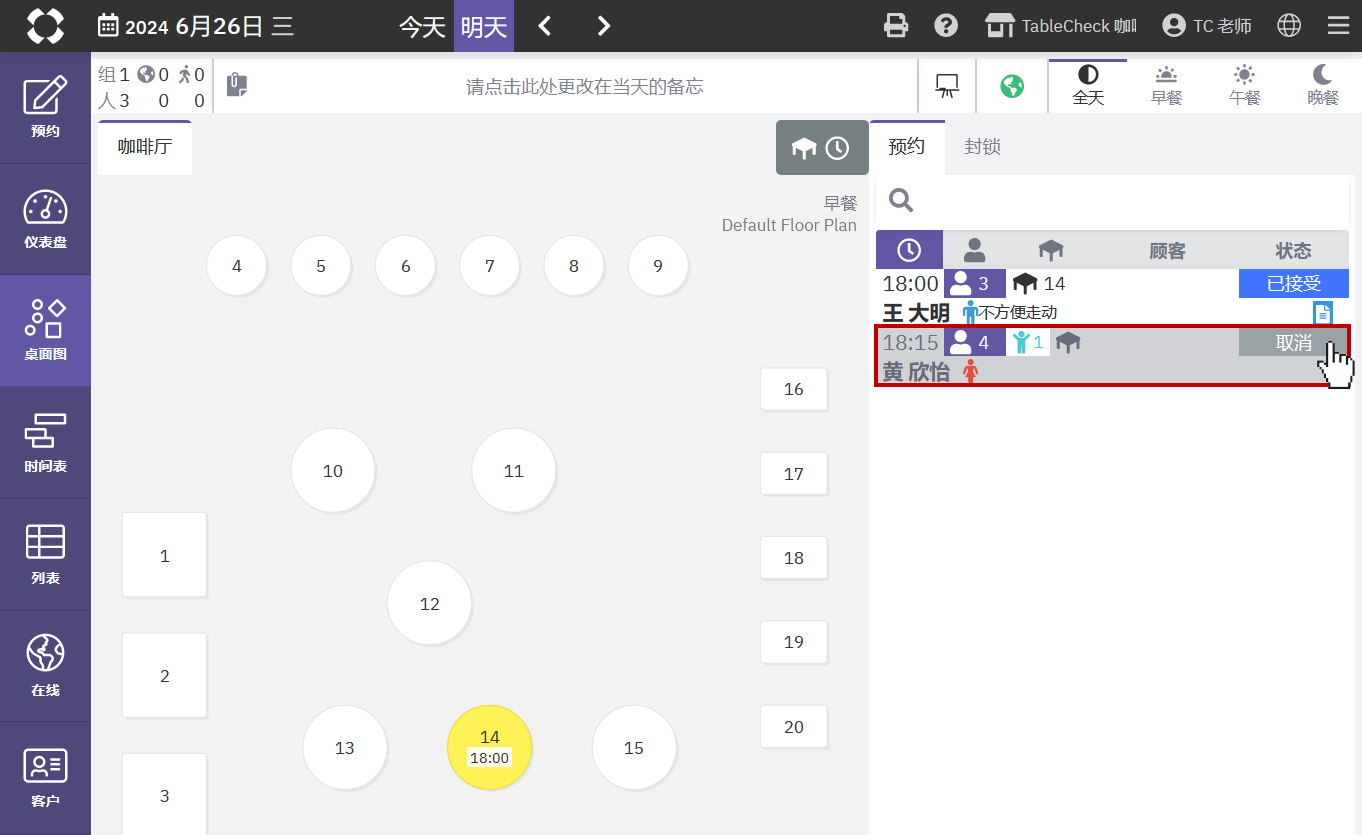This screenshot has width=1362, height=835.
Task: Click the daily memo text field
Action: [x=584, y=87]
